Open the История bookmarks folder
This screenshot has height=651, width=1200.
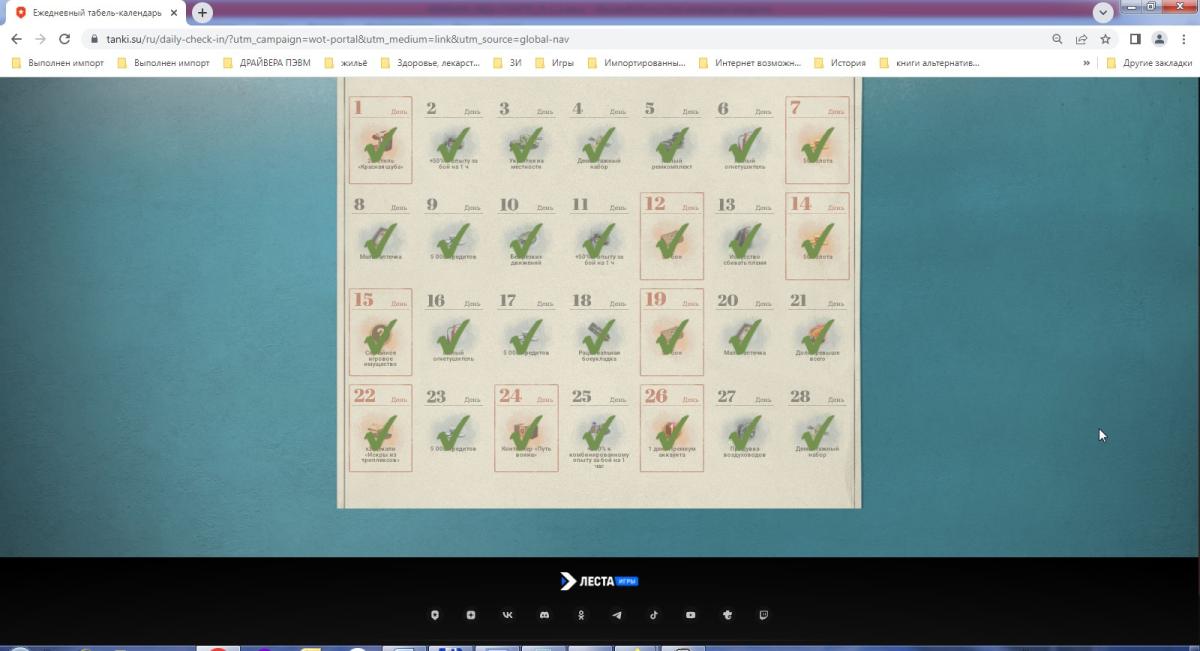[838, 63]
